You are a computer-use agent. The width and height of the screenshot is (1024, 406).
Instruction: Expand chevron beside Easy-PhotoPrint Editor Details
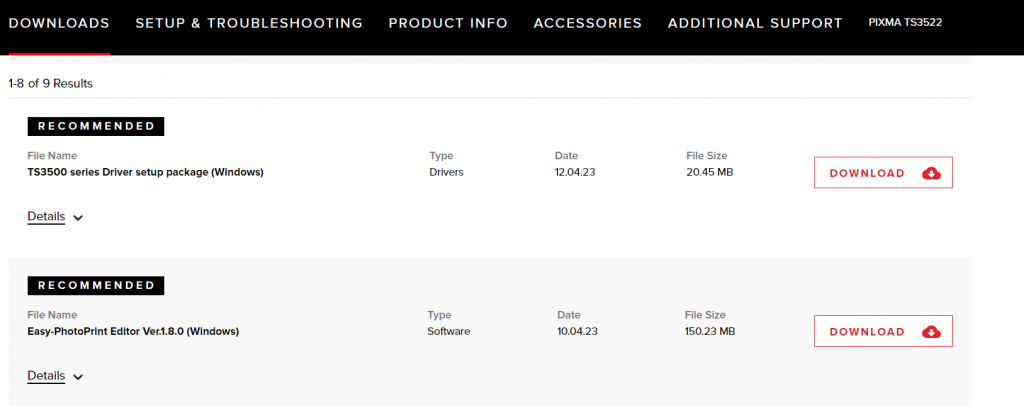[78, 377]
